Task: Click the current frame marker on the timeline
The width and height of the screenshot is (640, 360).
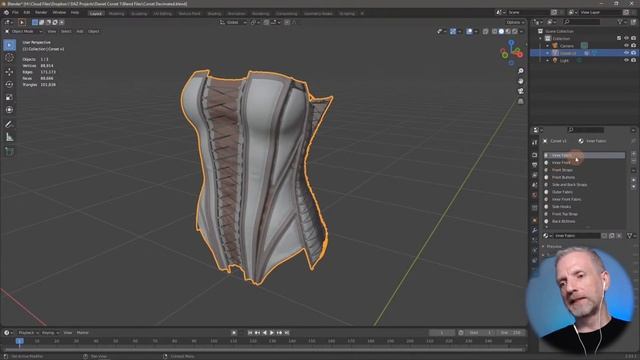Action: [19, 341]
